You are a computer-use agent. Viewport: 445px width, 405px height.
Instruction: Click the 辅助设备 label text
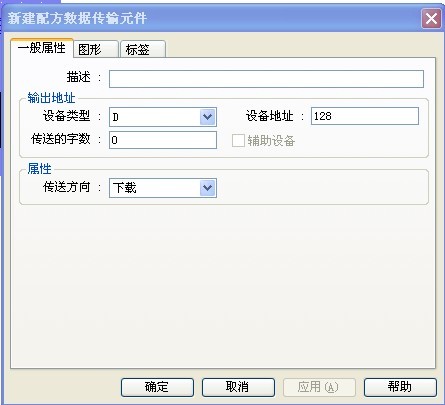271,141
